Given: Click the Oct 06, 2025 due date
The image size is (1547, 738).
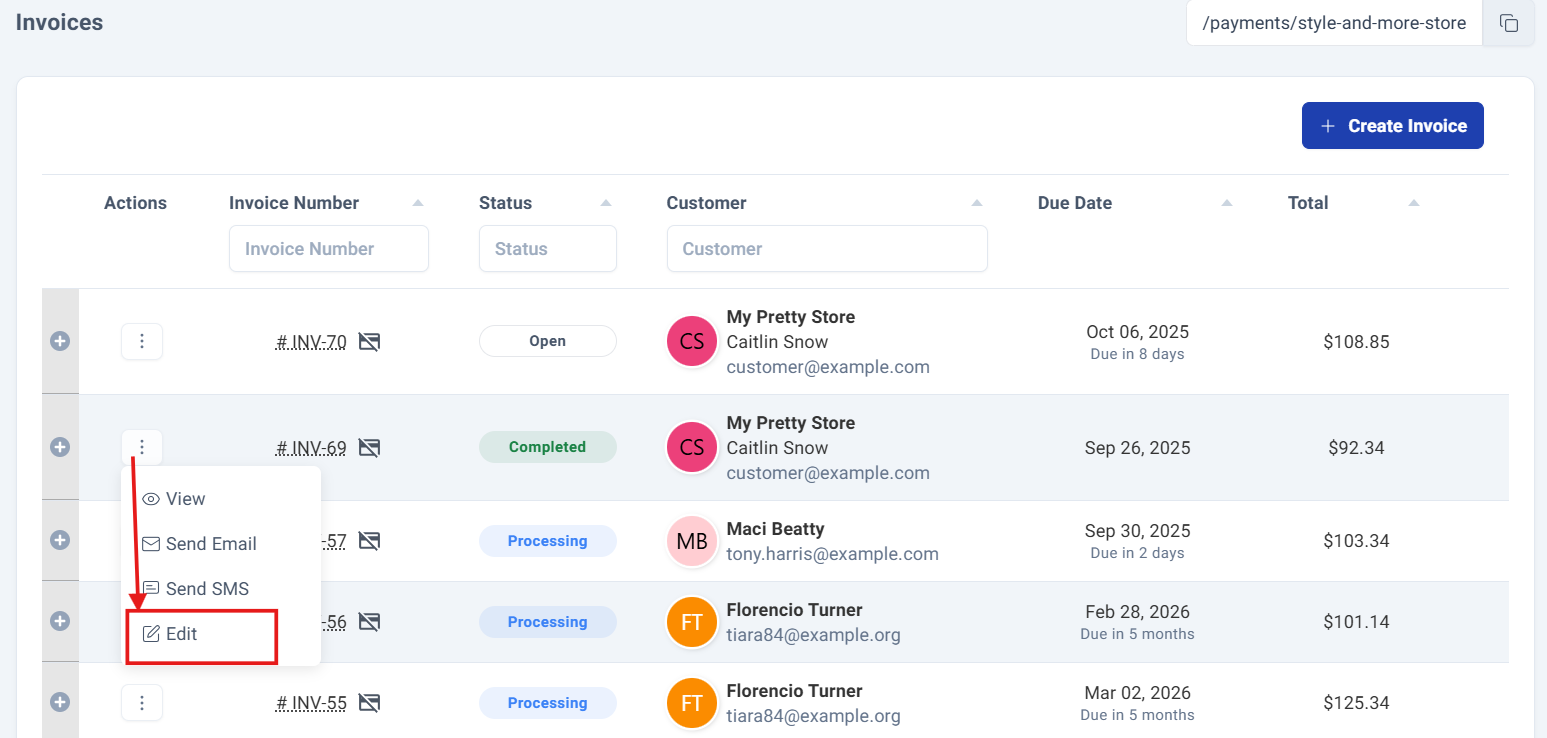Looking at the screenshot, I should (1138, 332).
